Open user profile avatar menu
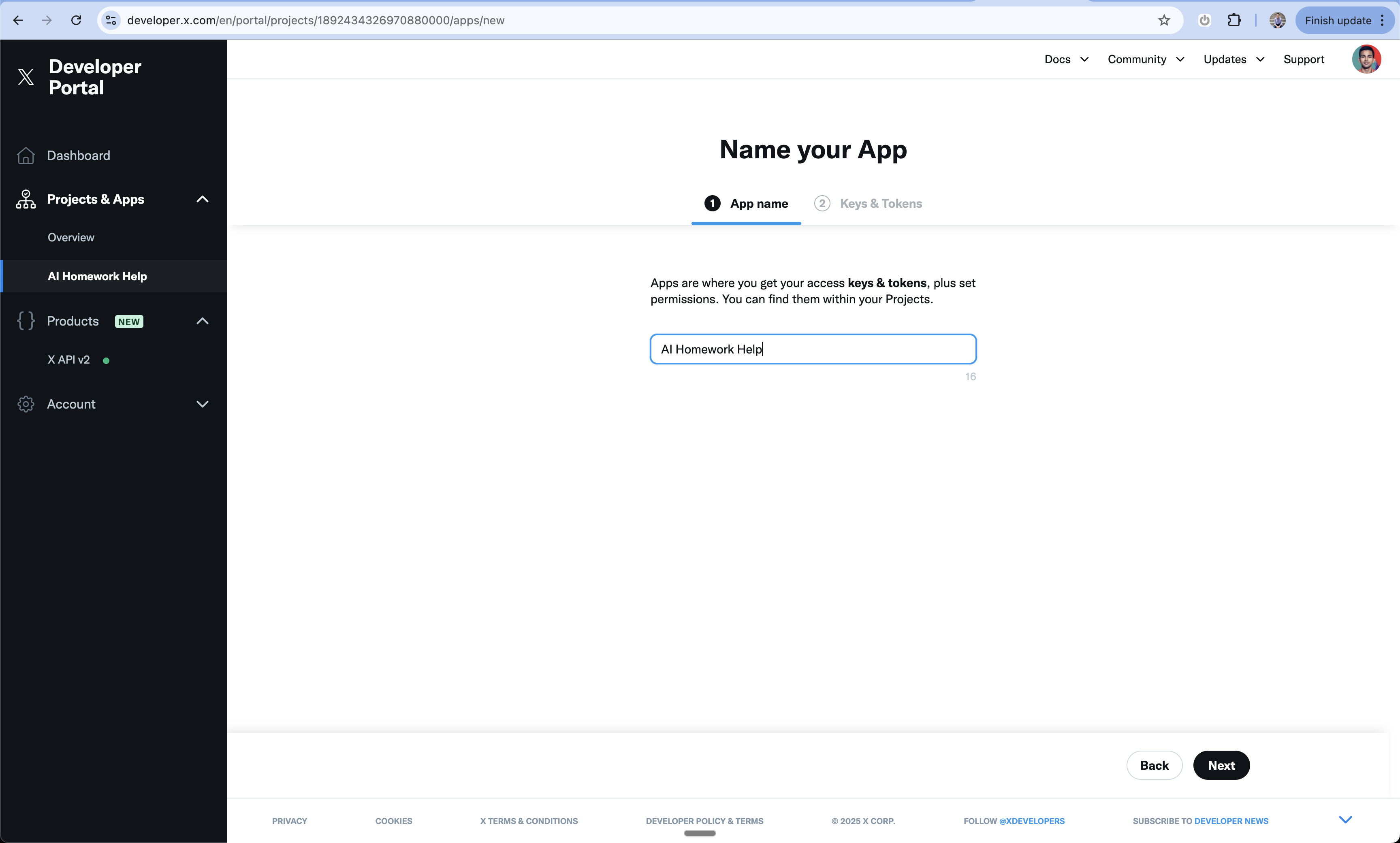 point(1366,59)
